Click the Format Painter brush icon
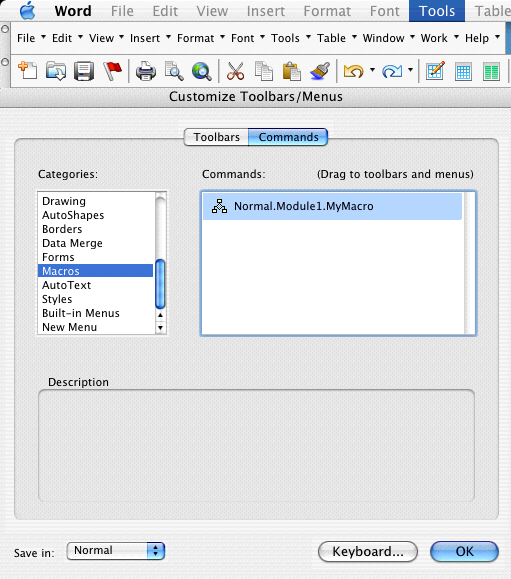 point(320,71)
